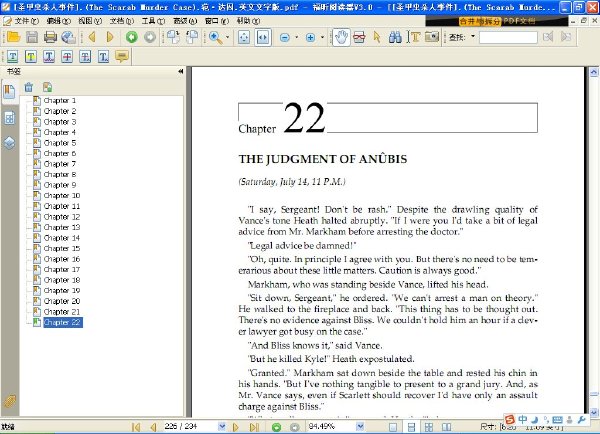The height and width of the screenshot is (434, 600).
Task: Select the text selection tool
Action: tap(414, 37)
